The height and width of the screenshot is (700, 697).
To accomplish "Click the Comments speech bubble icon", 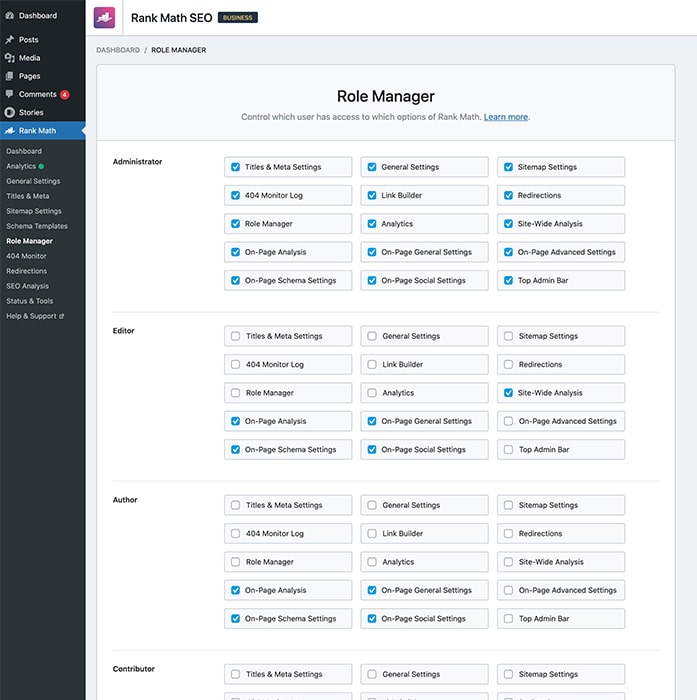I will click(x=9, y=94).
